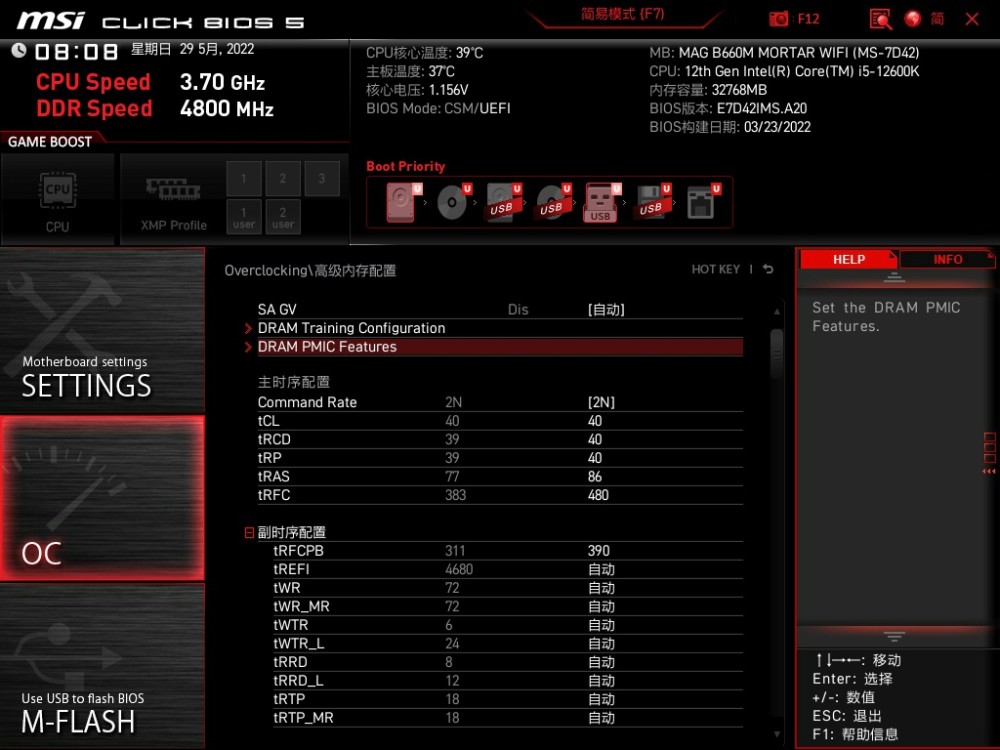The width and height of the screenshot is (1000, 750).
Task: Click the XMP Profile memory icon
Action: coord(173,190)
